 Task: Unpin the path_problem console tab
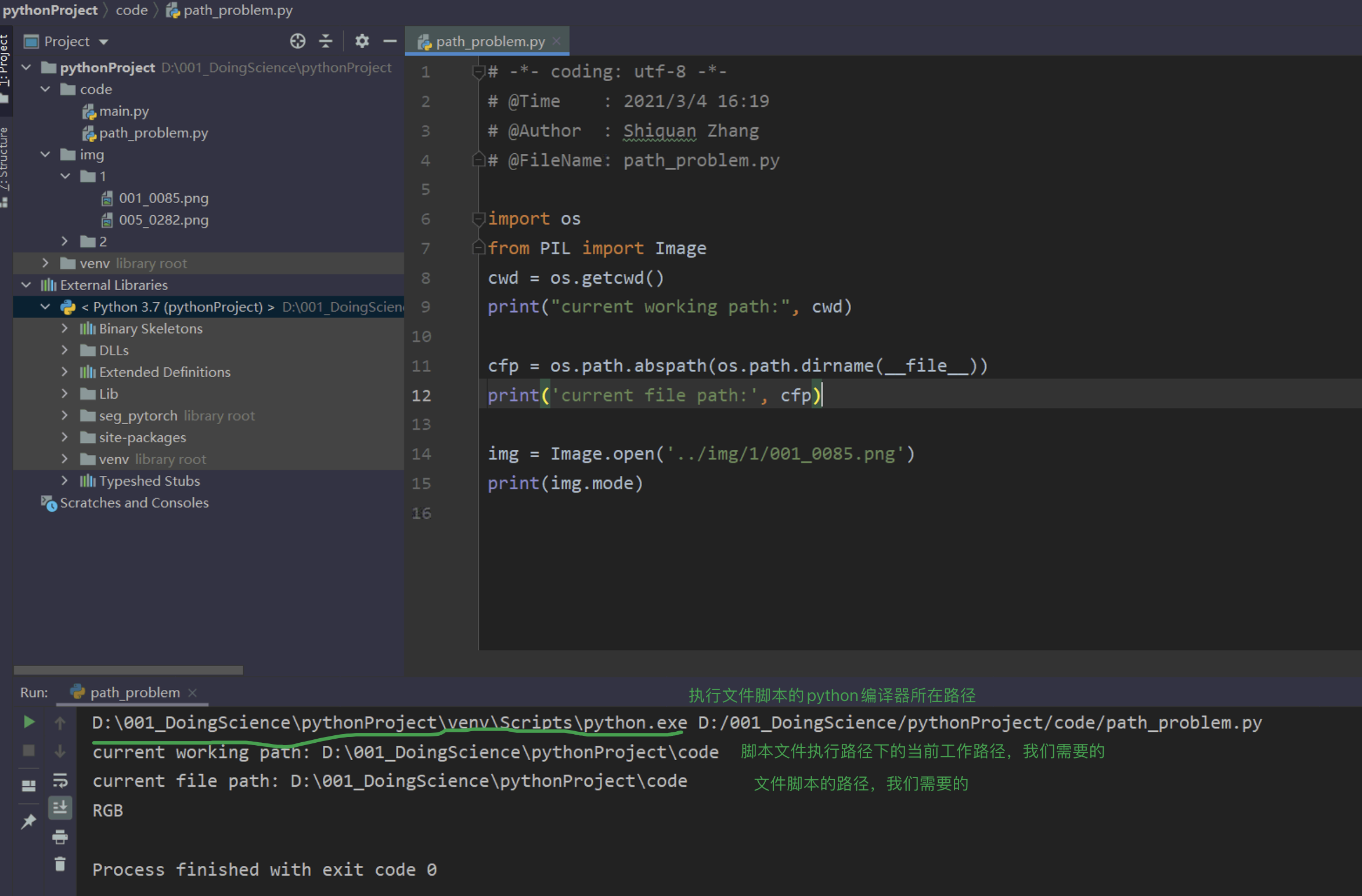pos(27,821)
